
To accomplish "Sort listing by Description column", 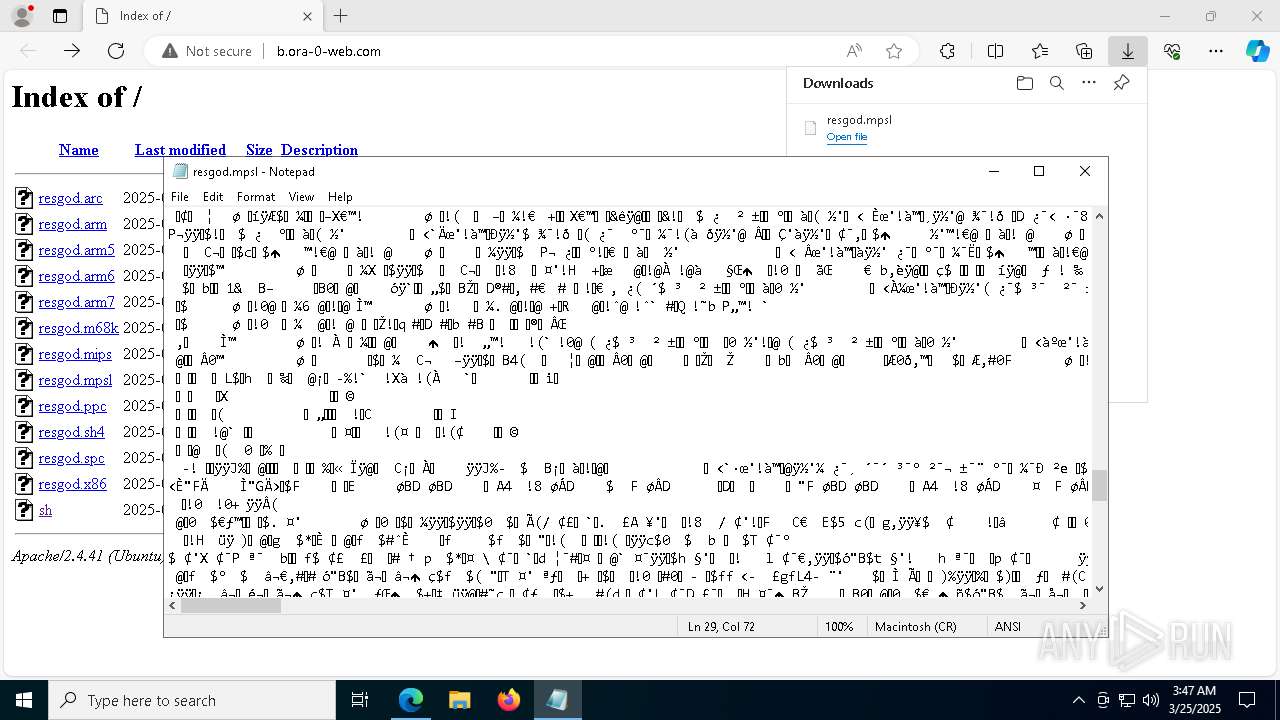I will (319, 150).
